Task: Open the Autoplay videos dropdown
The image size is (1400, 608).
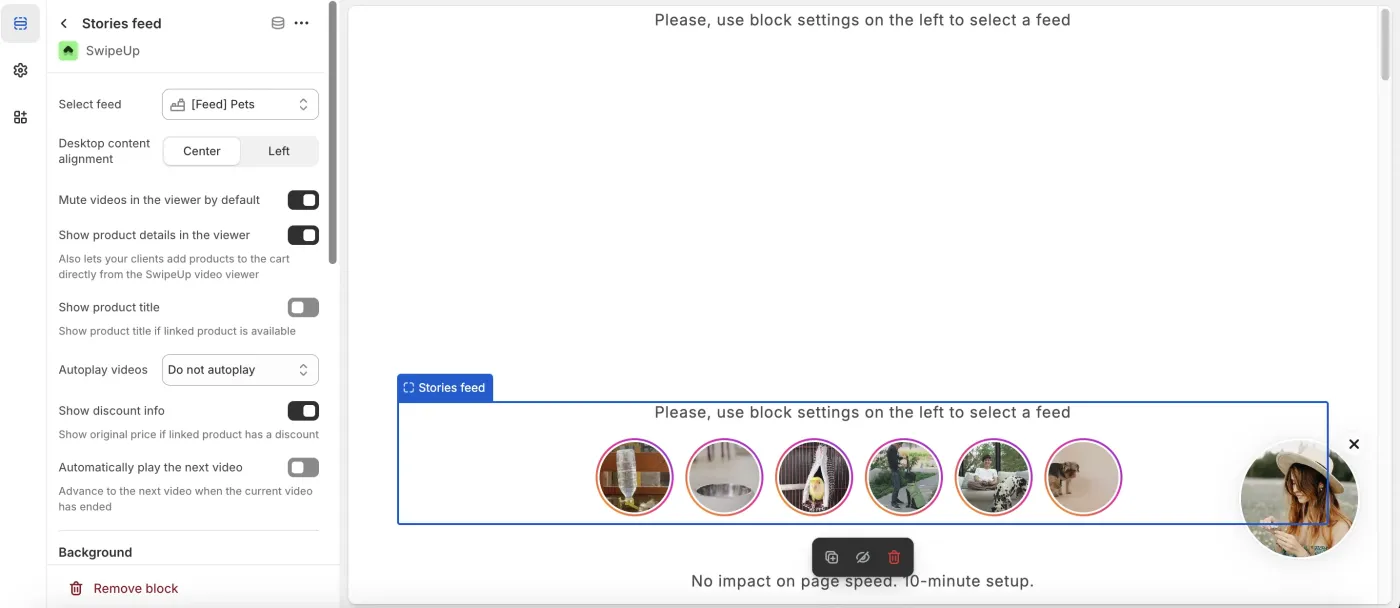Action: [x=240, y=369]
